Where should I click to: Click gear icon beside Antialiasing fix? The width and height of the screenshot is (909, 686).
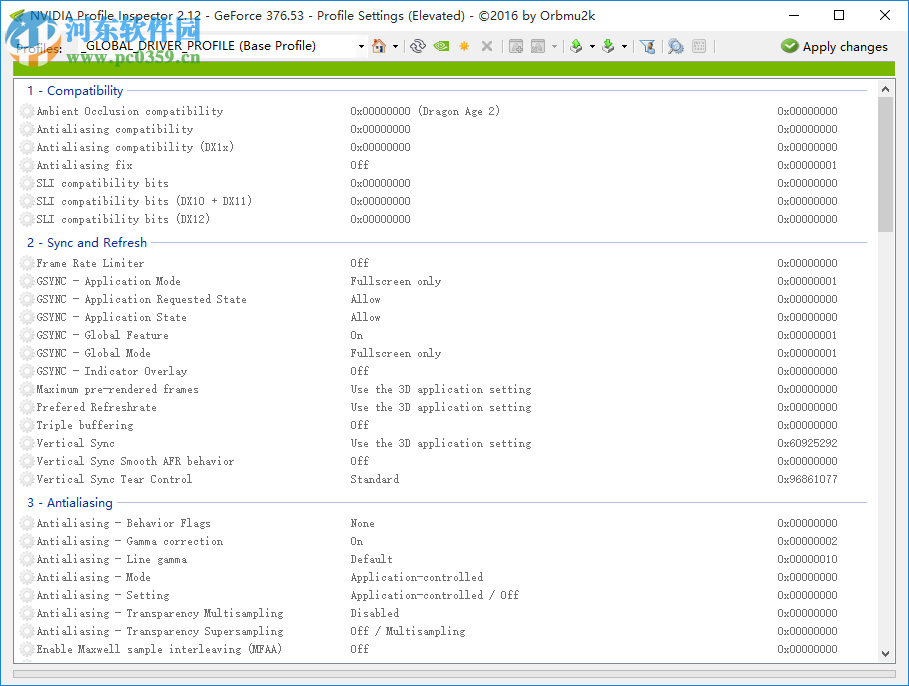pos(27,165)
